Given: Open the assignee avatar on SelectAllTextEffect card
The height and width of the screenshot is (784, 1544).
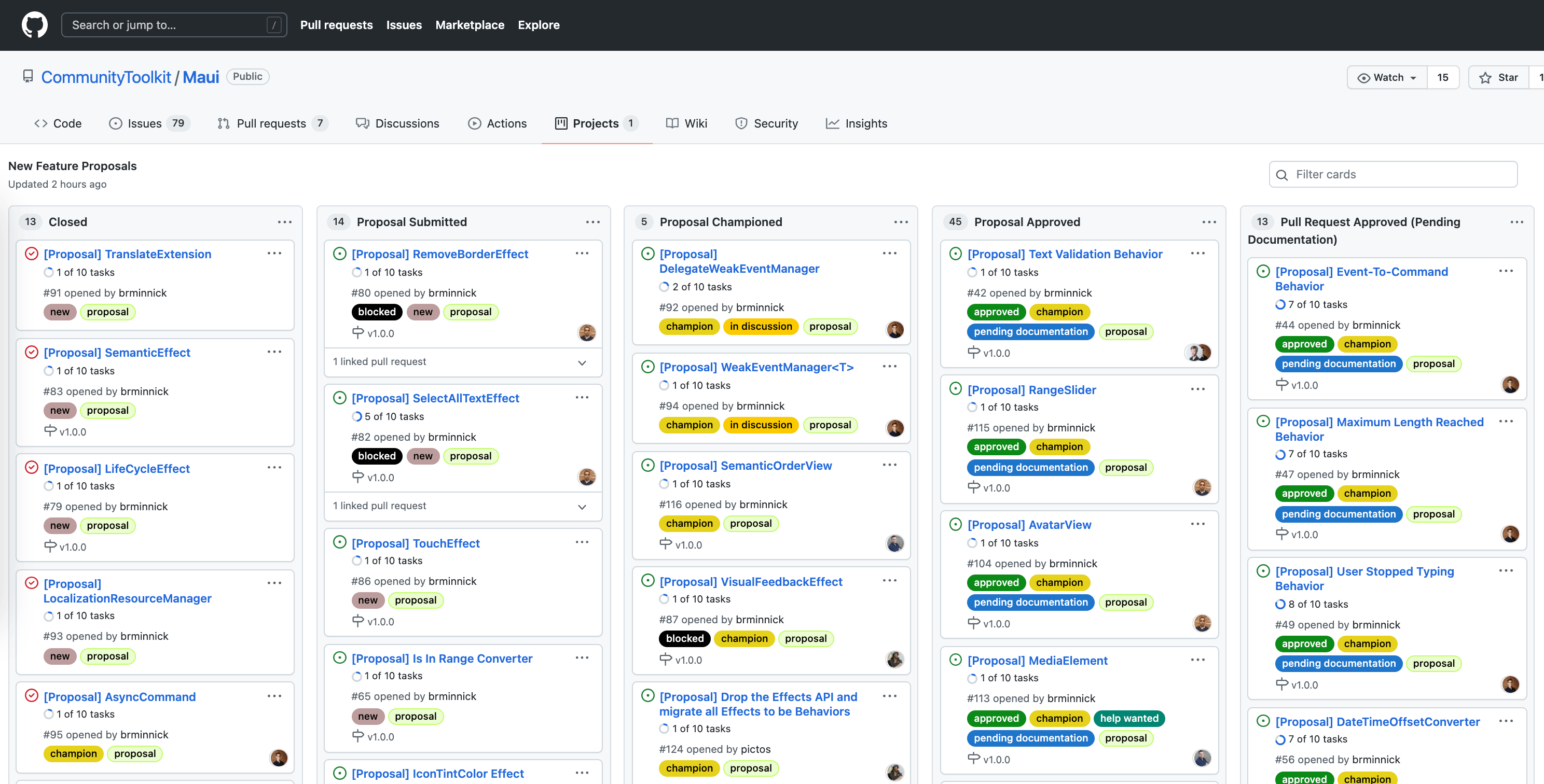Looking at the screenshot, I should pyautogui.click(x=587, y=477).
